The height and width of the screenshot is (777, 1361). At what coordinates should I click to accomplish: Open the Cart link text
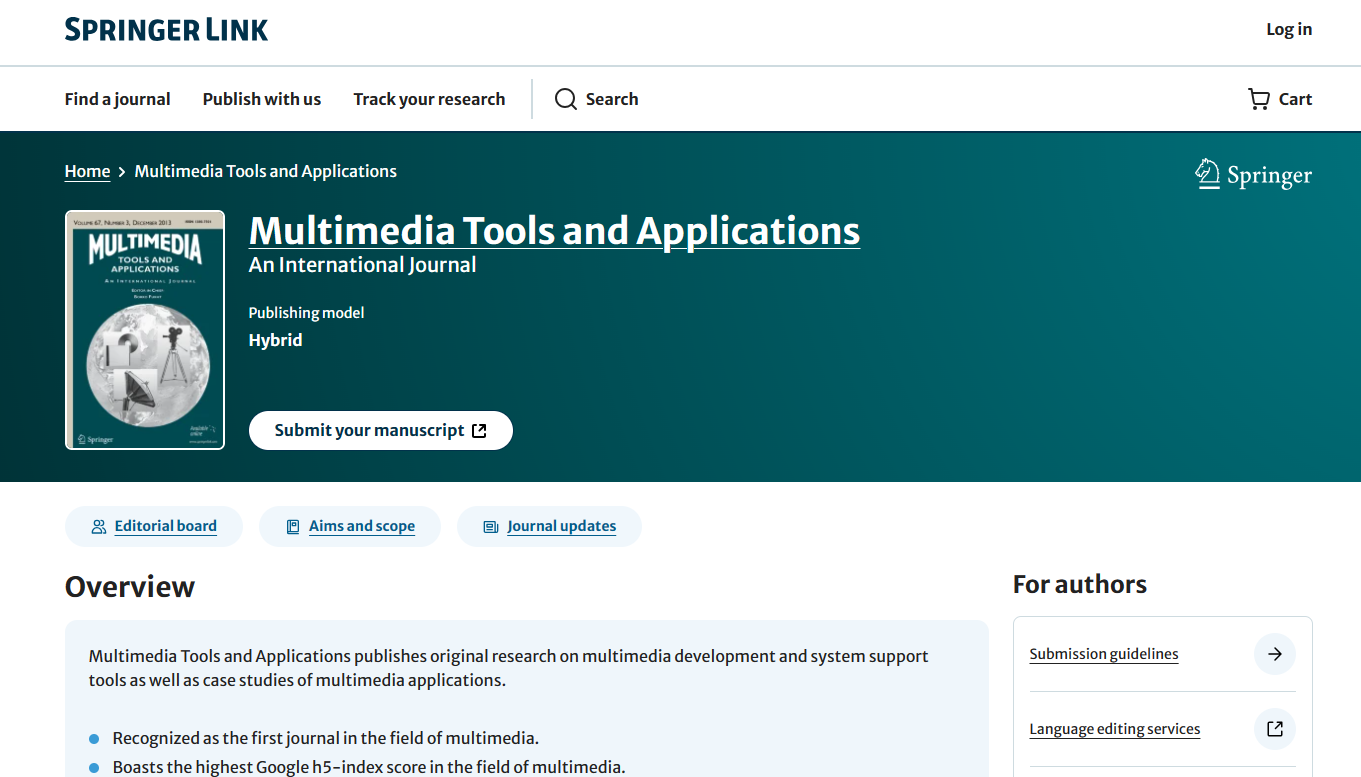(1295, 99)
